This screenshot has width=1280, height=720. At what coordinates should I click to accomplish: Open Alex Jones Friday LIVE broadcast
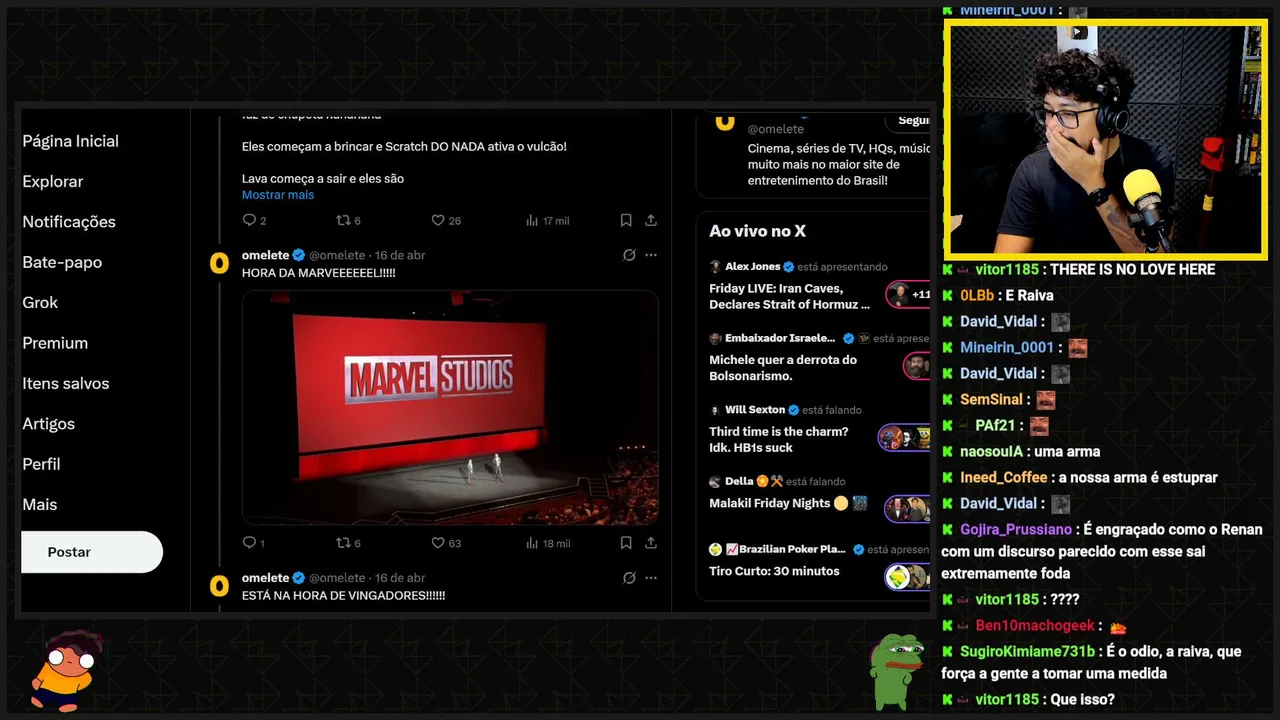pos(790,296)
